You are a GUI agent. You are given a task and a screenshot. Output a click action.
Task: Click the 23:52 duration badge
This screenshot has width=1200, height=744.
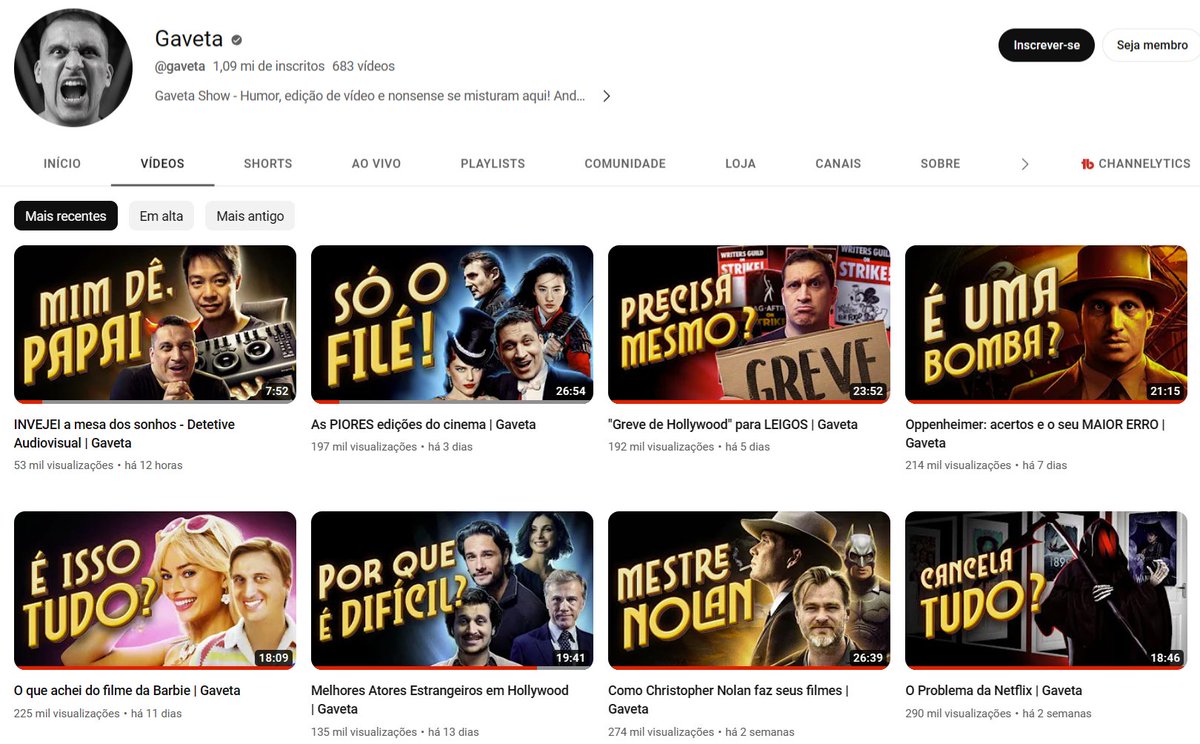pos(868,391)
